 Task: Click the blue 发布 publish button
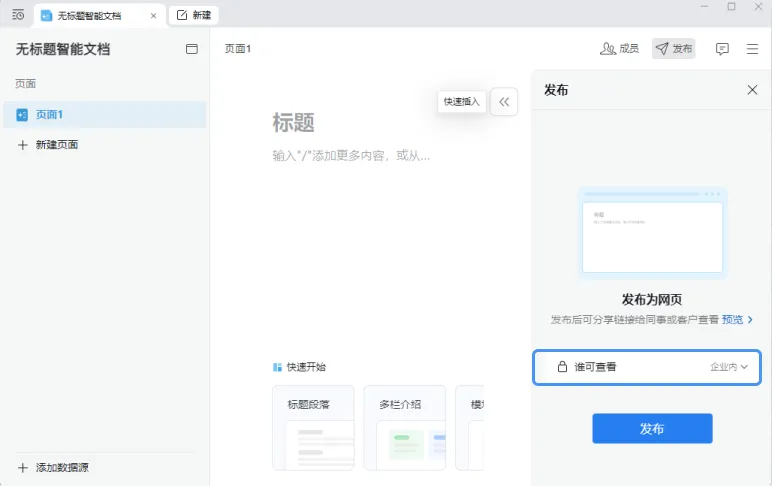click(x=652, y=428)
